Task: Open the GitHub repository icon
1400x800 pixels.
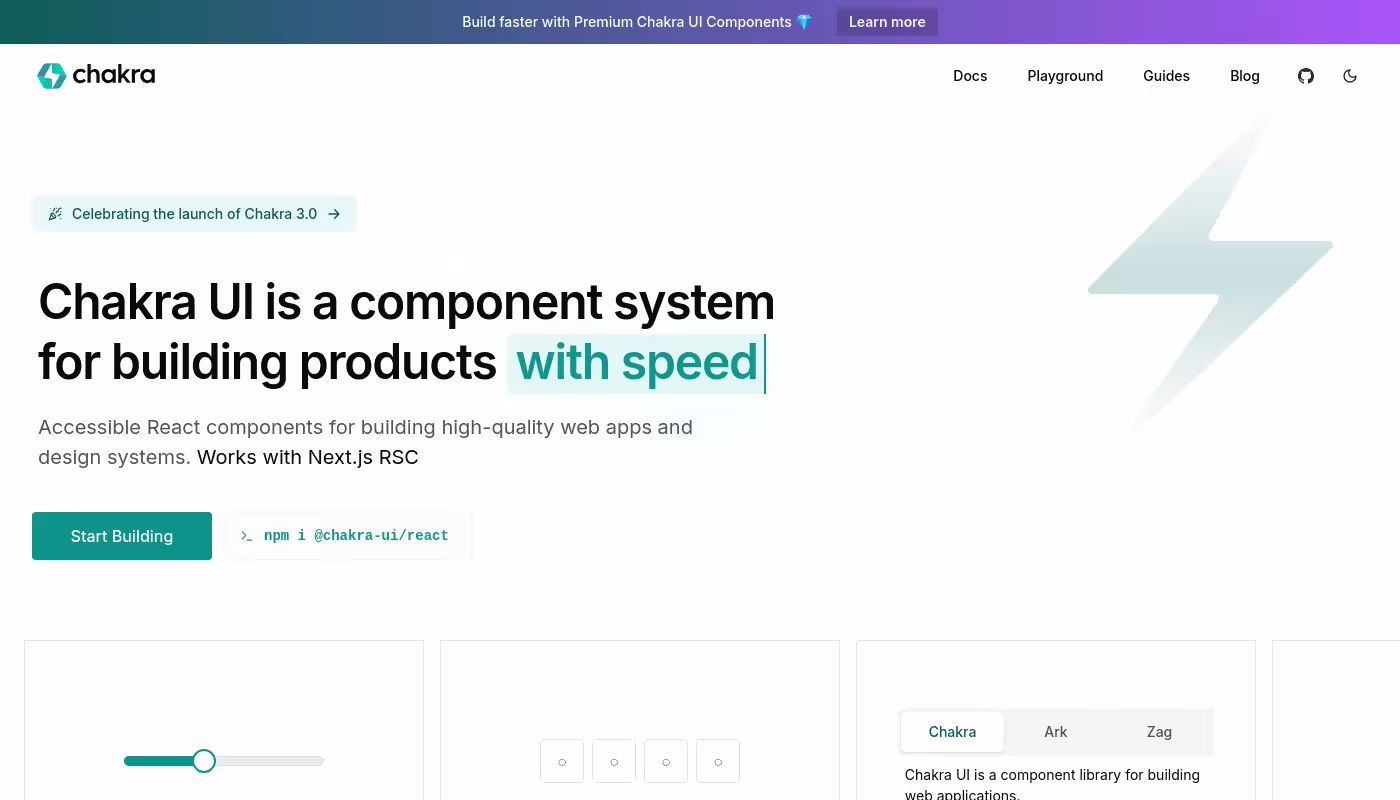Action: pyautogui.click(x=1306, y=76)
